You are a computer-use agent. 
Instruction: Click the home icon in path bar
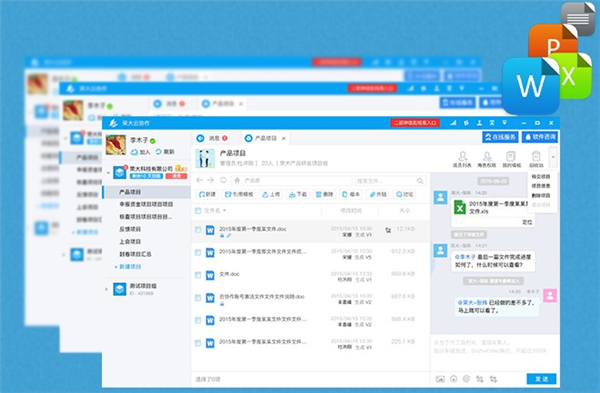pyautogui.click(x=237, y=180)
